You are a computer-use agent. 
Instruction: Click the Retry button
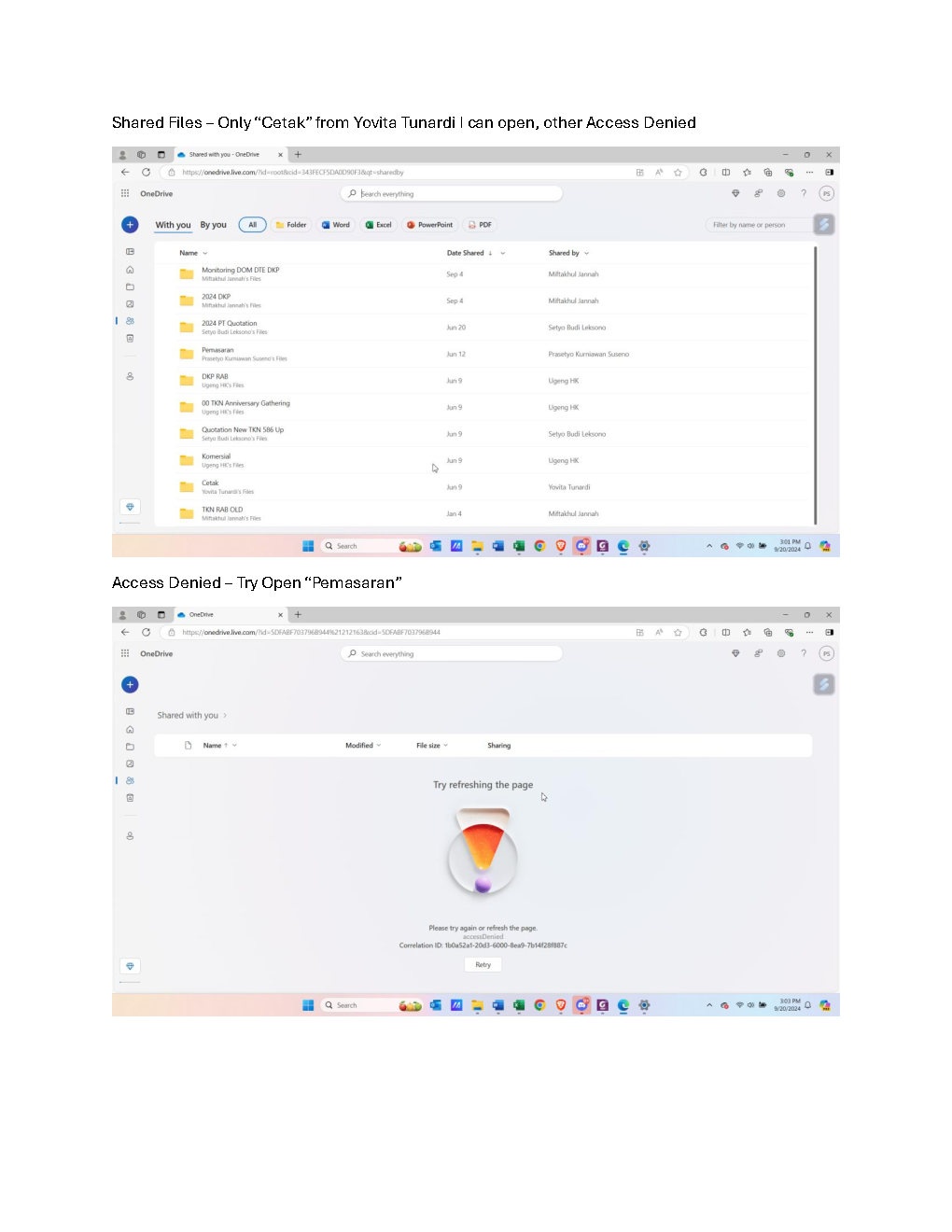(483, 965)
